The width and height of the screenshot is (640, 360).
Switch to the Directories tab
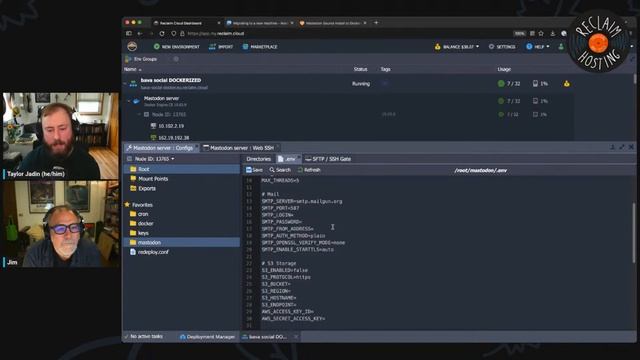(x=258, y=159)
